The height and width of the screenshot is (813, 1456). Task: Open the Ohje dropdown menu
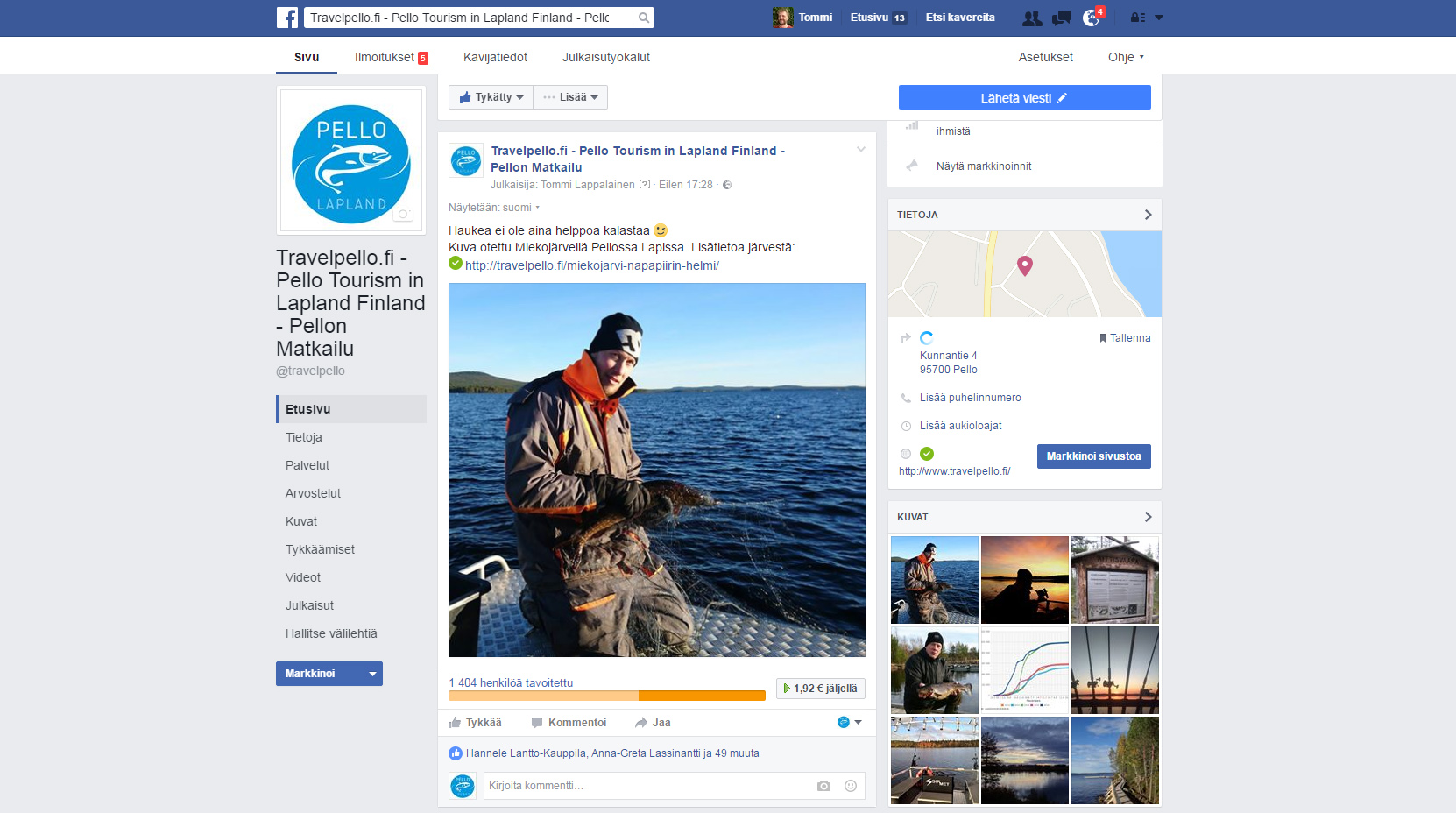(x=1126, y=57)
